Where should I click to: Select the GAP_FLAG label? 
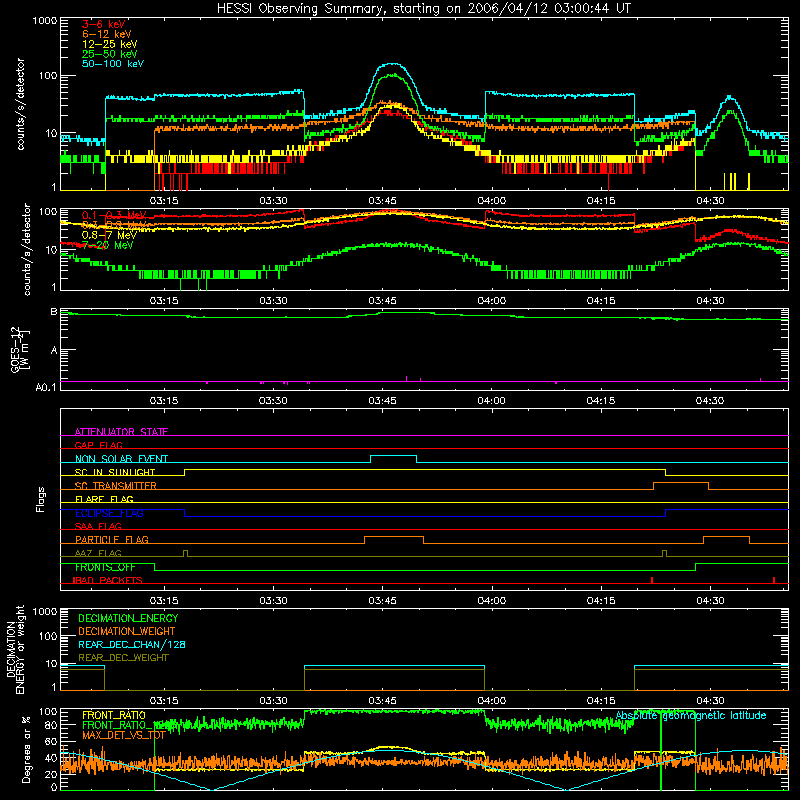click(x=98, y=445)
